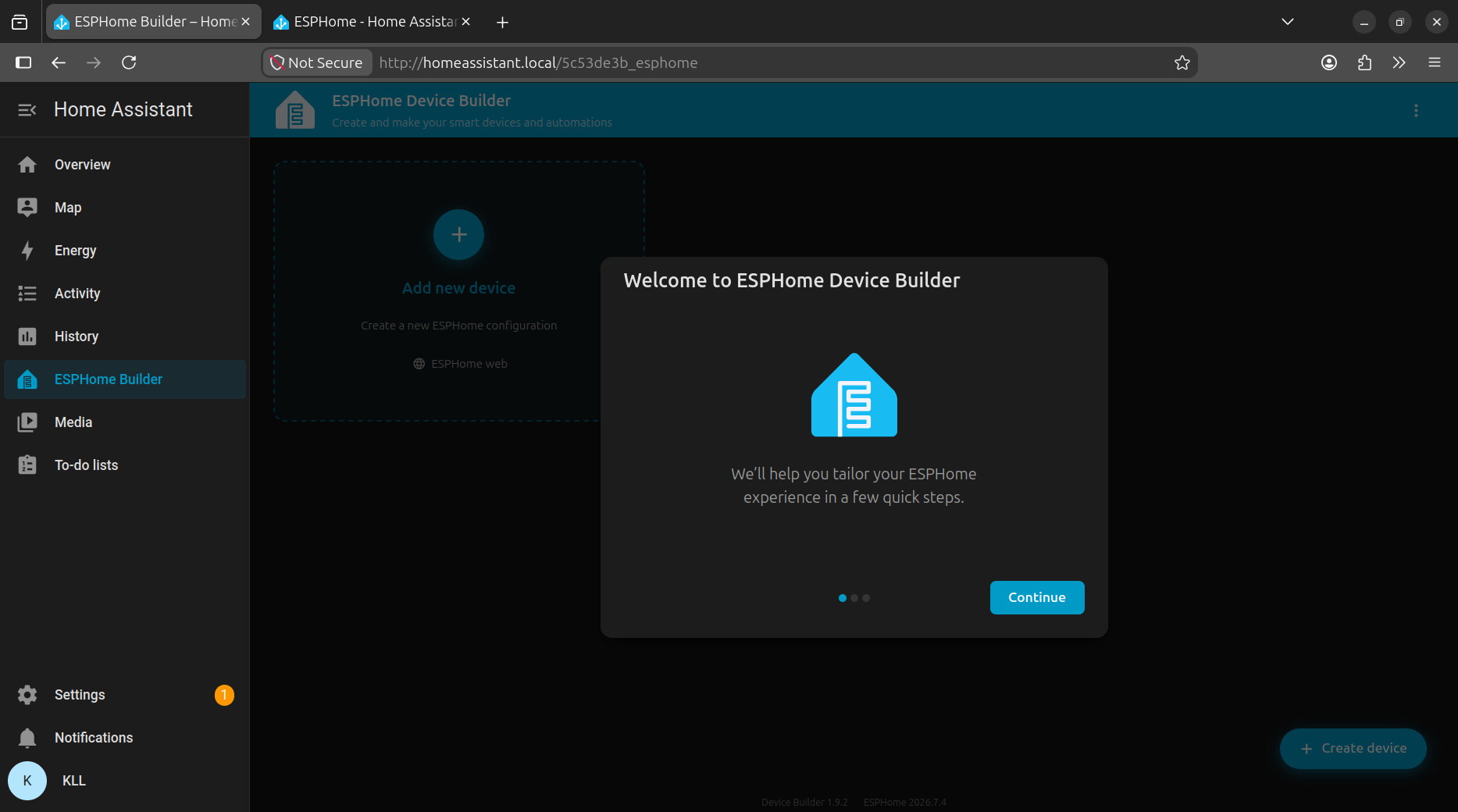Viewport: 1458px width, 812px height.
Task: Open the browser hamburger application menu
Action: 1435,62
